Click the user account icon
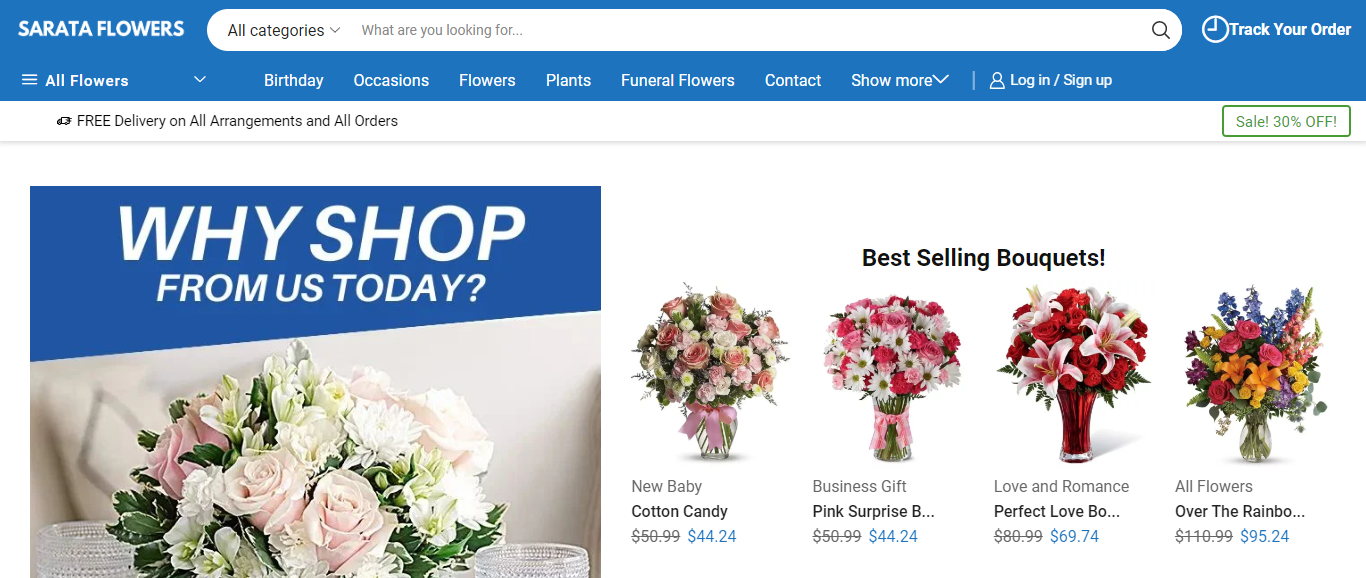This screenshot has width=1366, height=578. (x=997, y=80)
